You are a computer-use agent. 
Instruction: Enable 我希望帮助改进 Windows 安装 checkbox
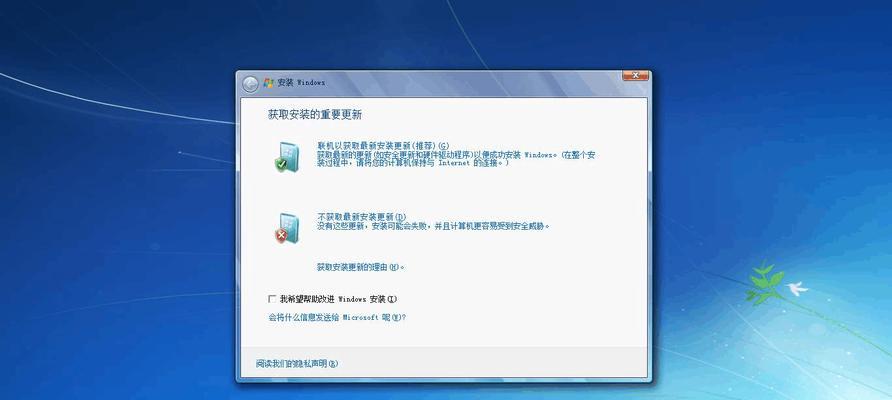click(272, 299)
